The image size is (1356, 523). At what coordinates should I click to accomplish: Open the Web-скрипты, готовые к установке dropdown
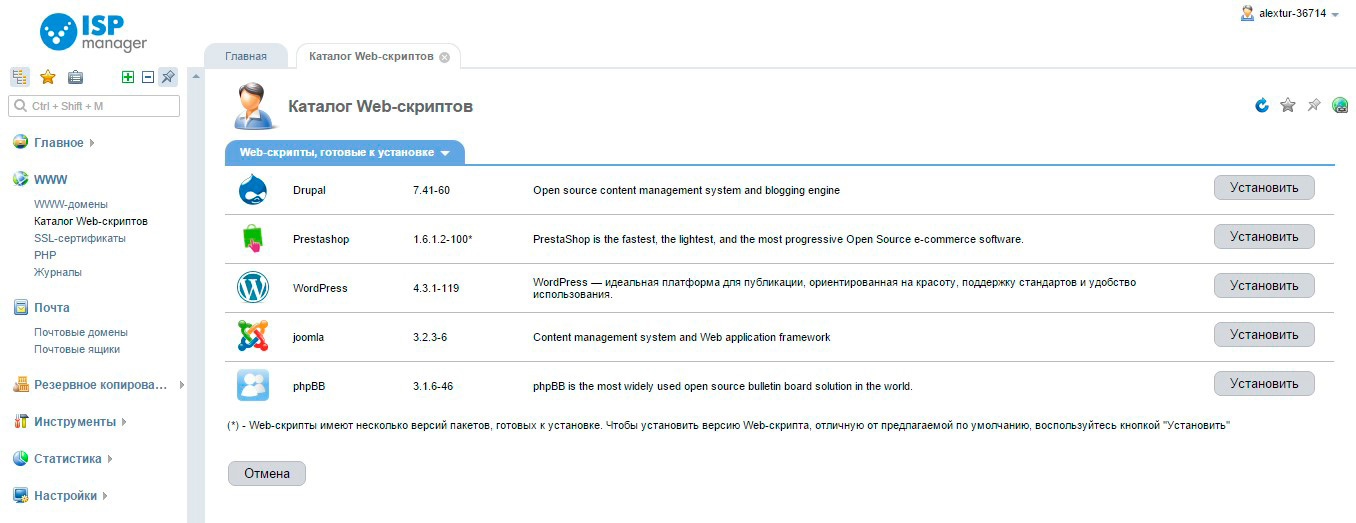[x=345, y=153]
